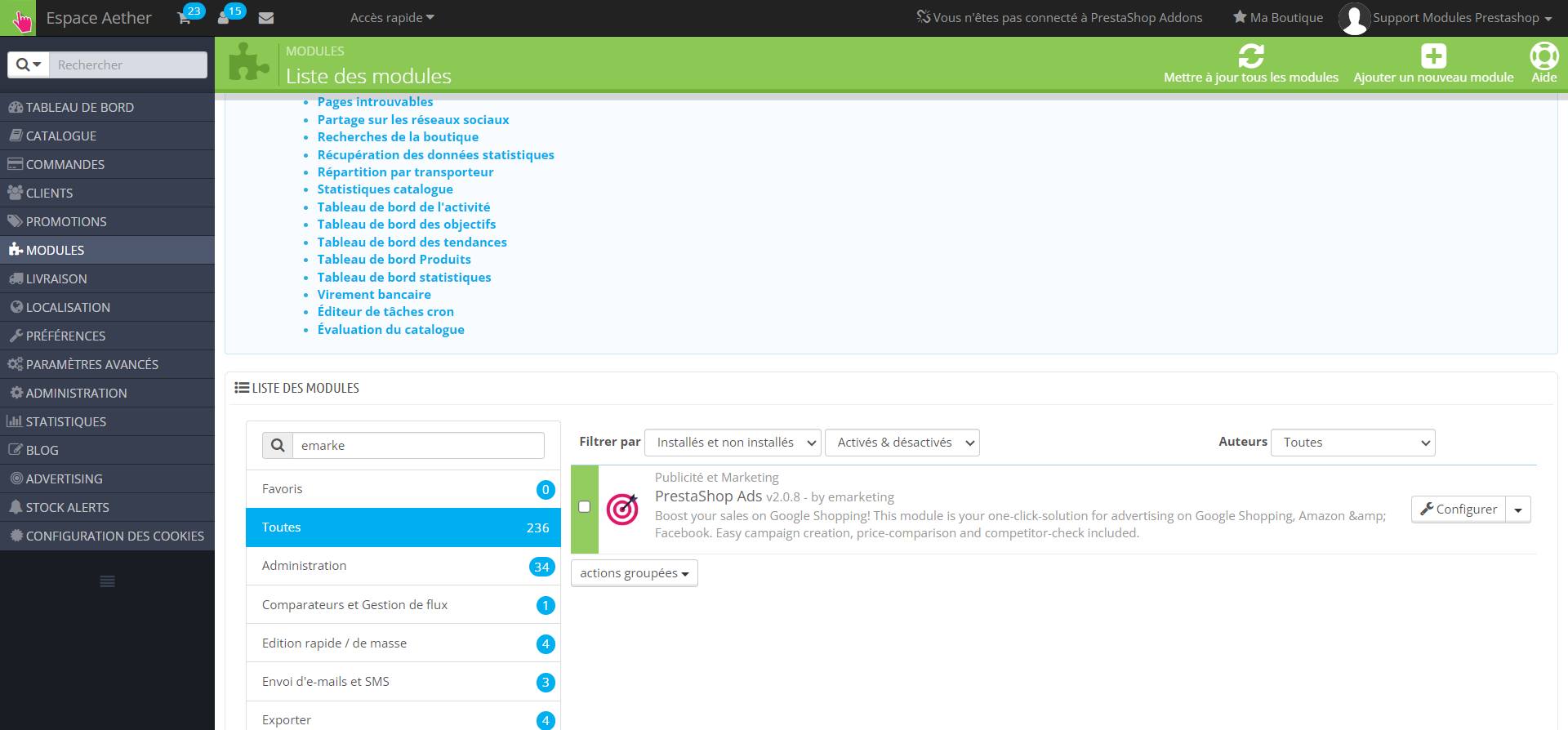Click the Ma Boutique star icon
The image size is (1568, 730).
pos(1240,17)
